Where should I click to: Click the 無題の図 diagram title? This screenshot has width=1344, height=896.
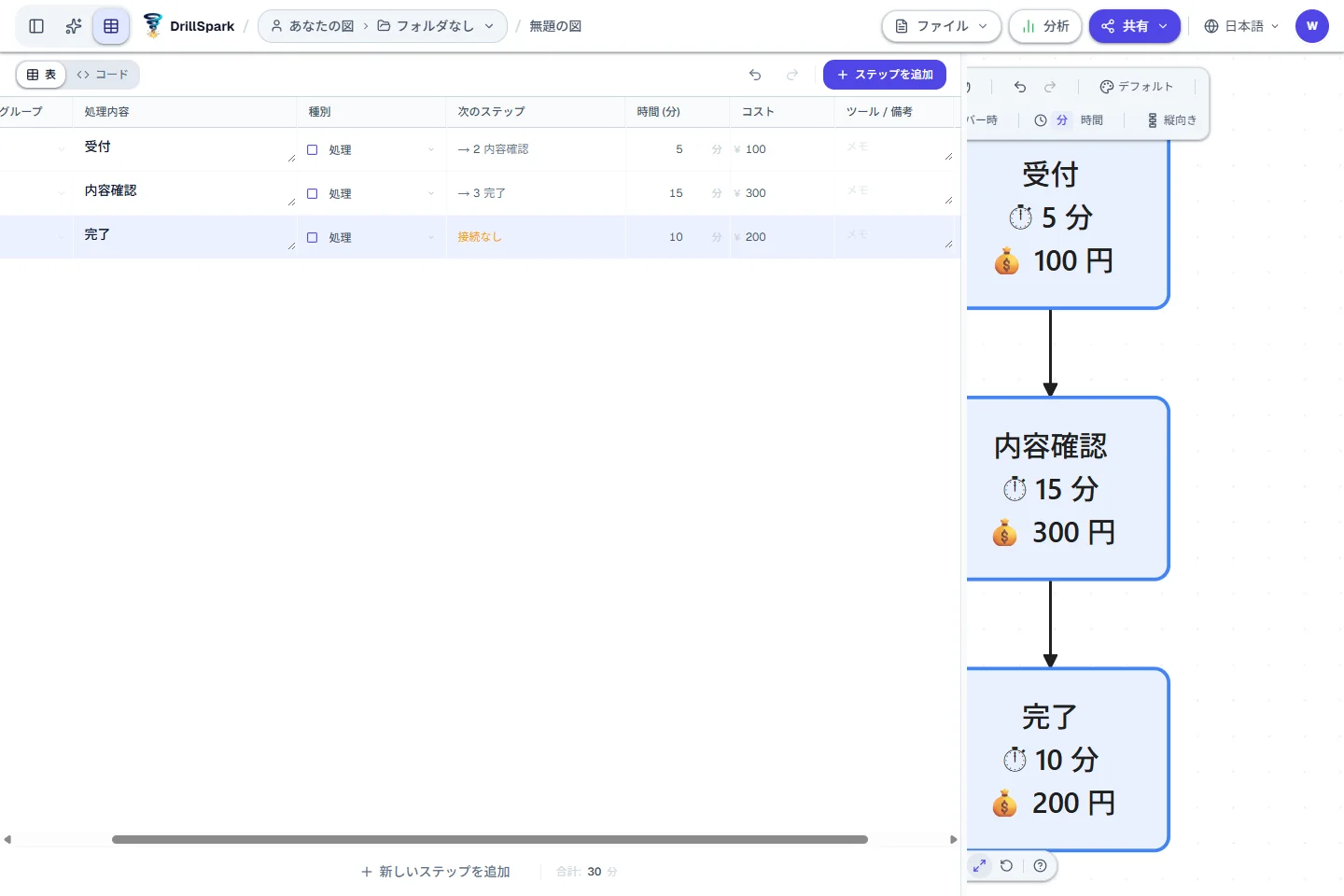(555, 26)
